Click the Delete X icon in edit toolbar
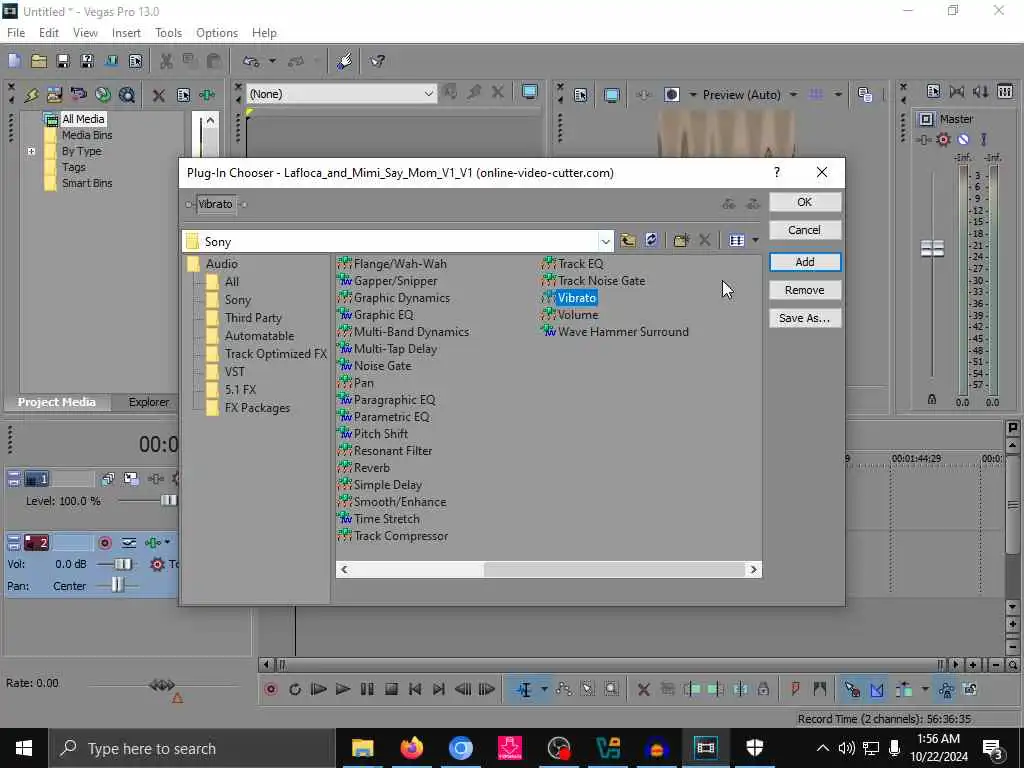Image resolution: width=1024 pixels, height=768 pixels. tap(643, 689)
